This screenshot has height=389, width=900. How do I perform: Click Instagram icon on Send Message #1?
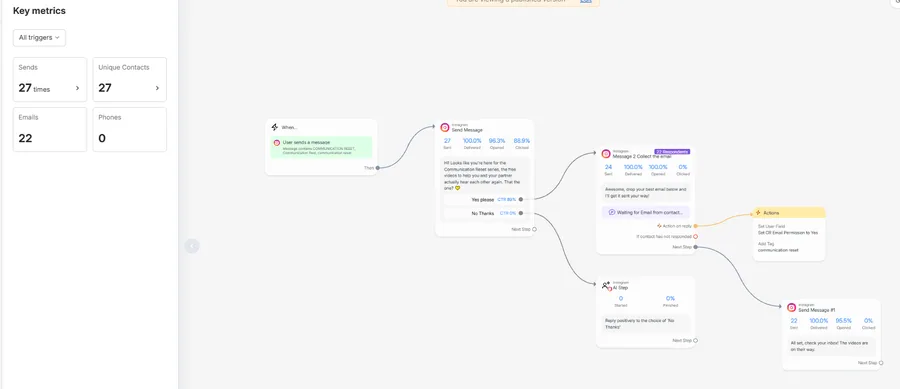[792, 308]
